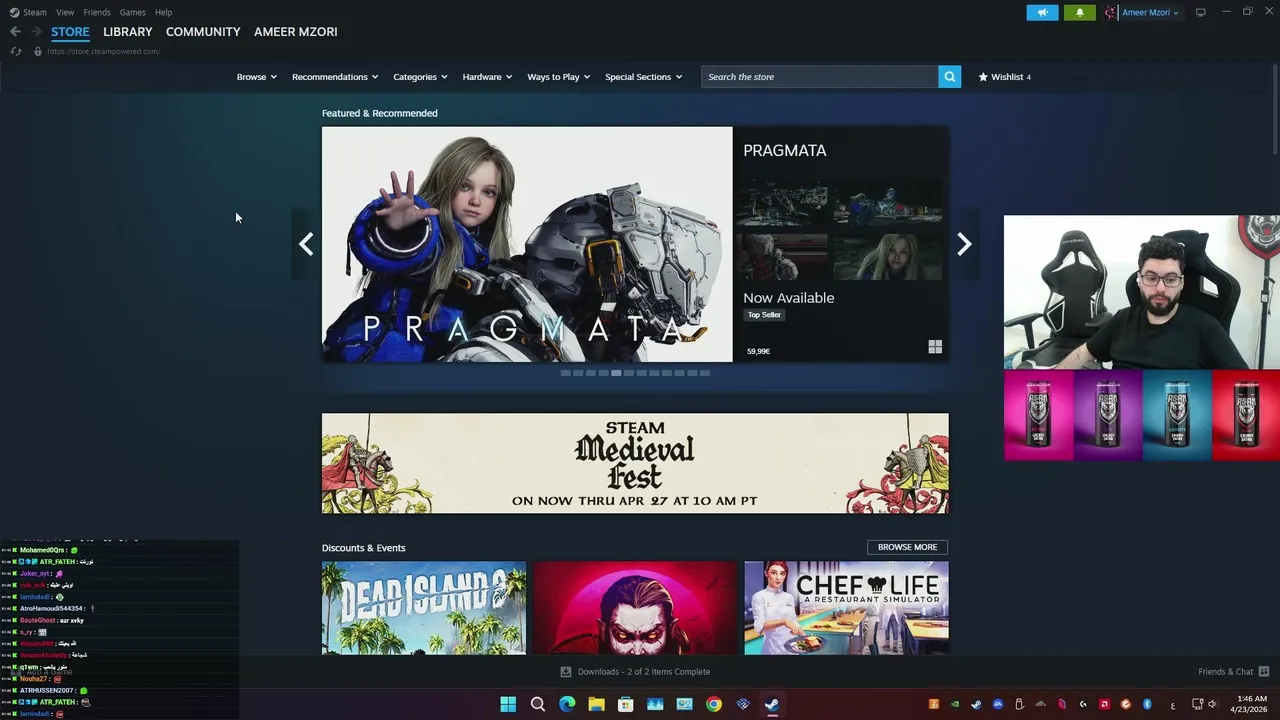Go forward with the navigation arrow

pyautogui.click(x=37, y=32)
